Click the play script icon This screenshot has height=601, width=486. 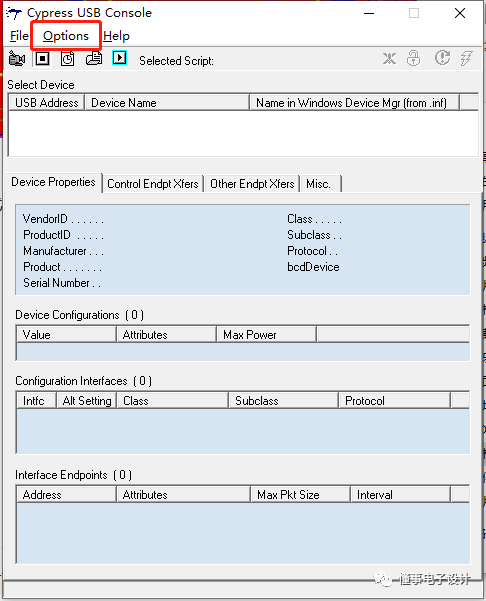119,58
